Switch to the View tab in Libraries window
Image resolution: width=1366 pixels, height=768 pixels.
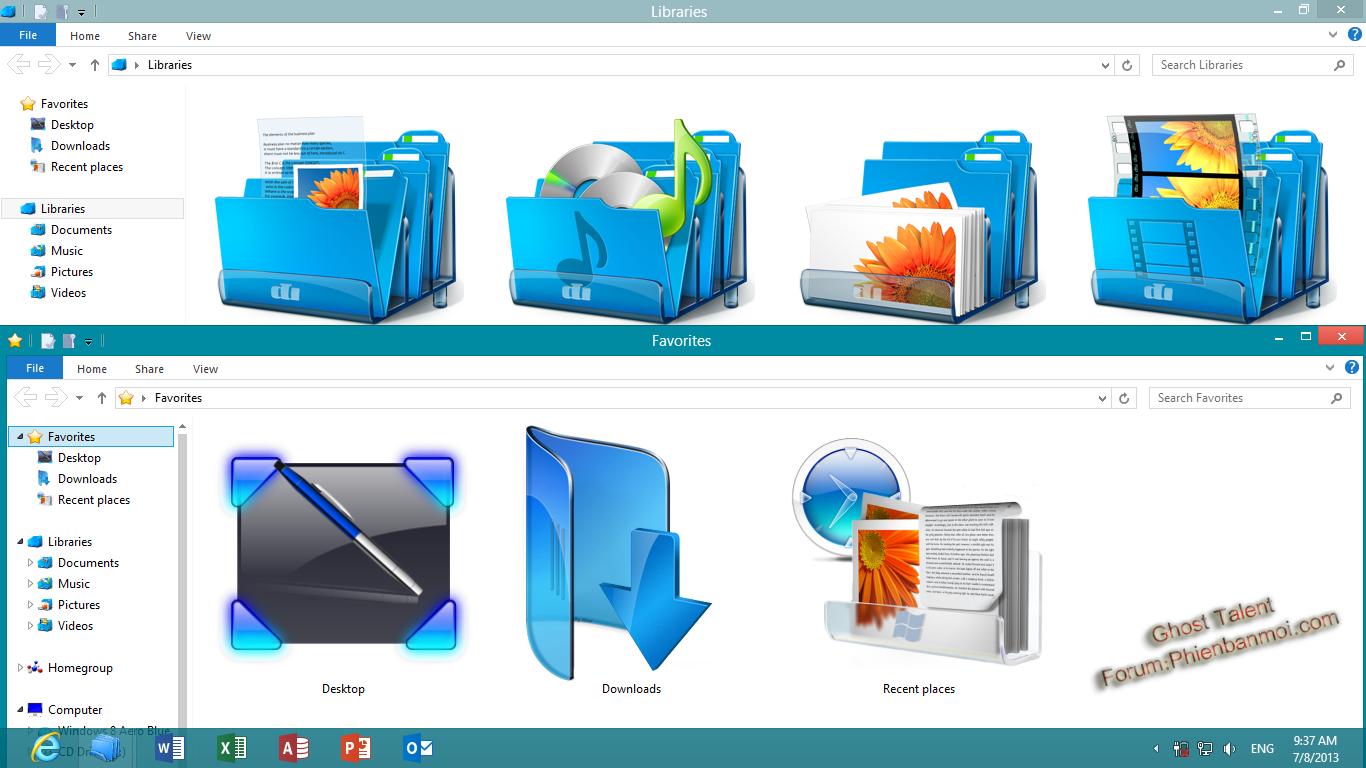[x=198, y=36]
